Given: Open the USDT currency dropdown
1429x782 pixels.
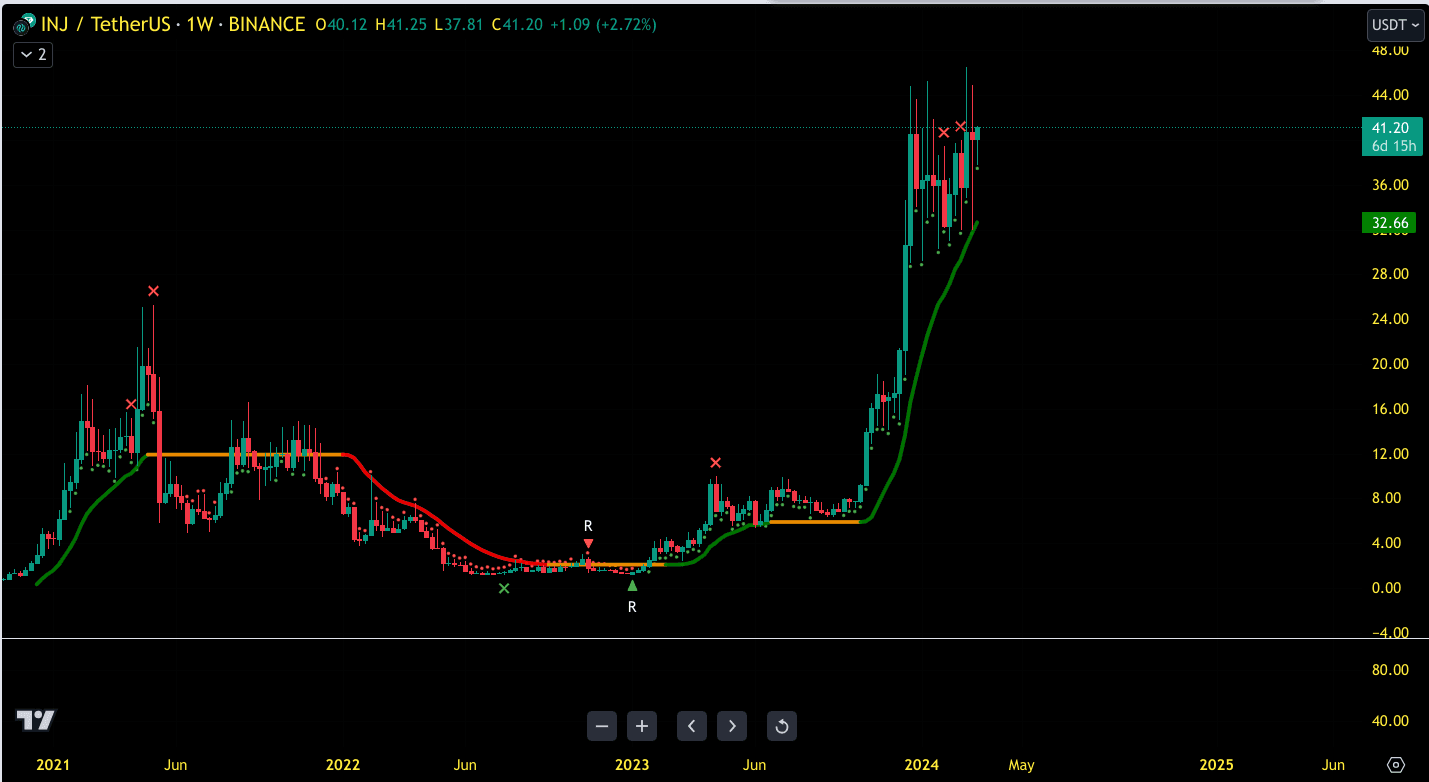Looking at the screenshot, I should (x=1395, y=25).
